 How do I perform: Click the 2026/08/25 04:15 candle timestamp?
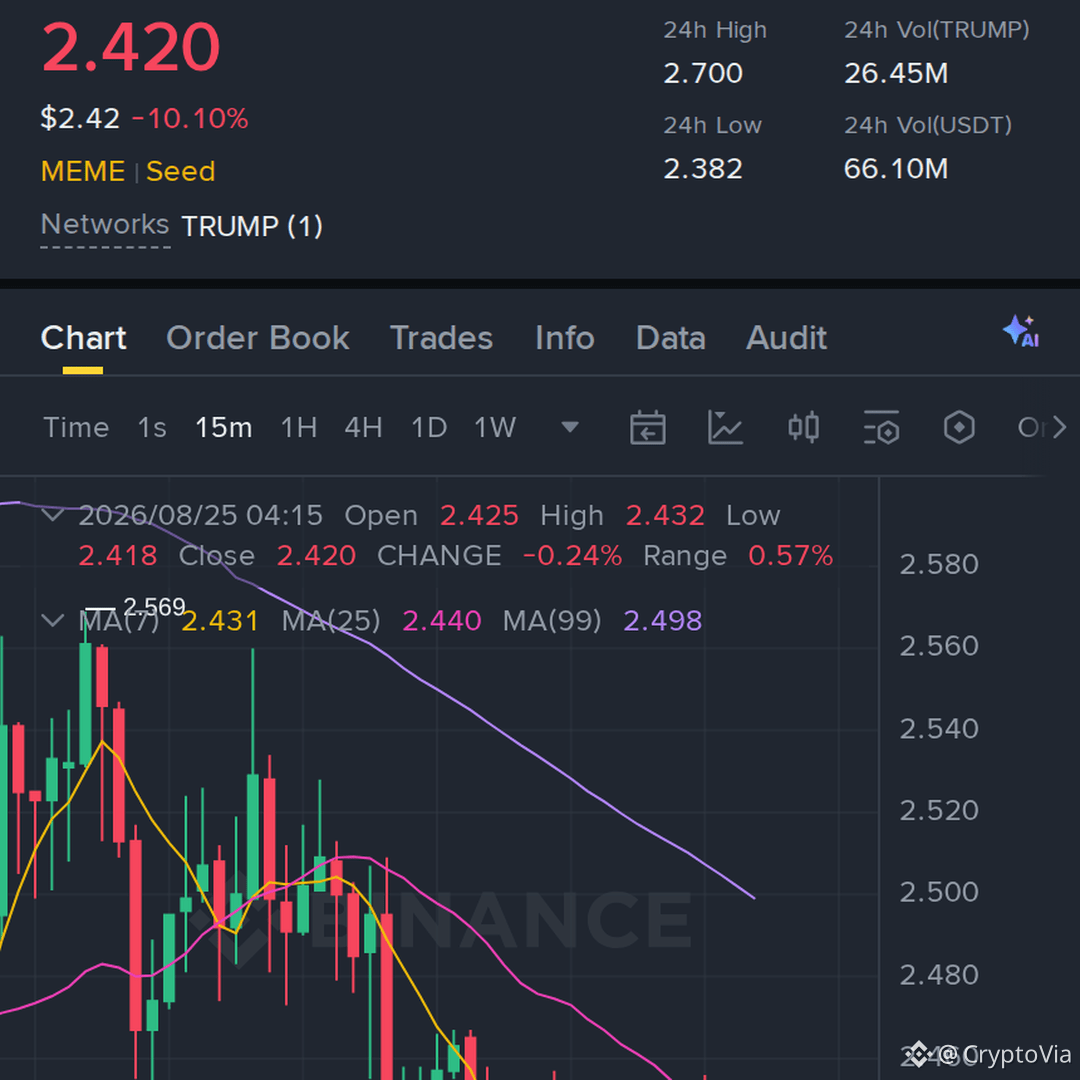pyautogui.click(x=200, y=516)
